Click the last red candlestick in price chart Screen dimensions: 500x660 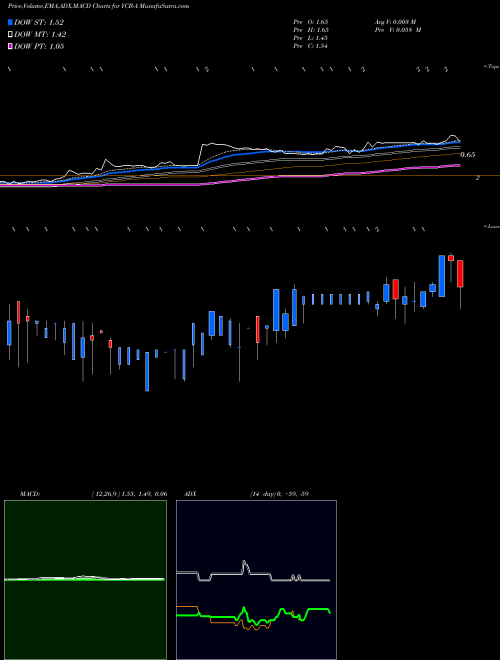coord(460,274)
